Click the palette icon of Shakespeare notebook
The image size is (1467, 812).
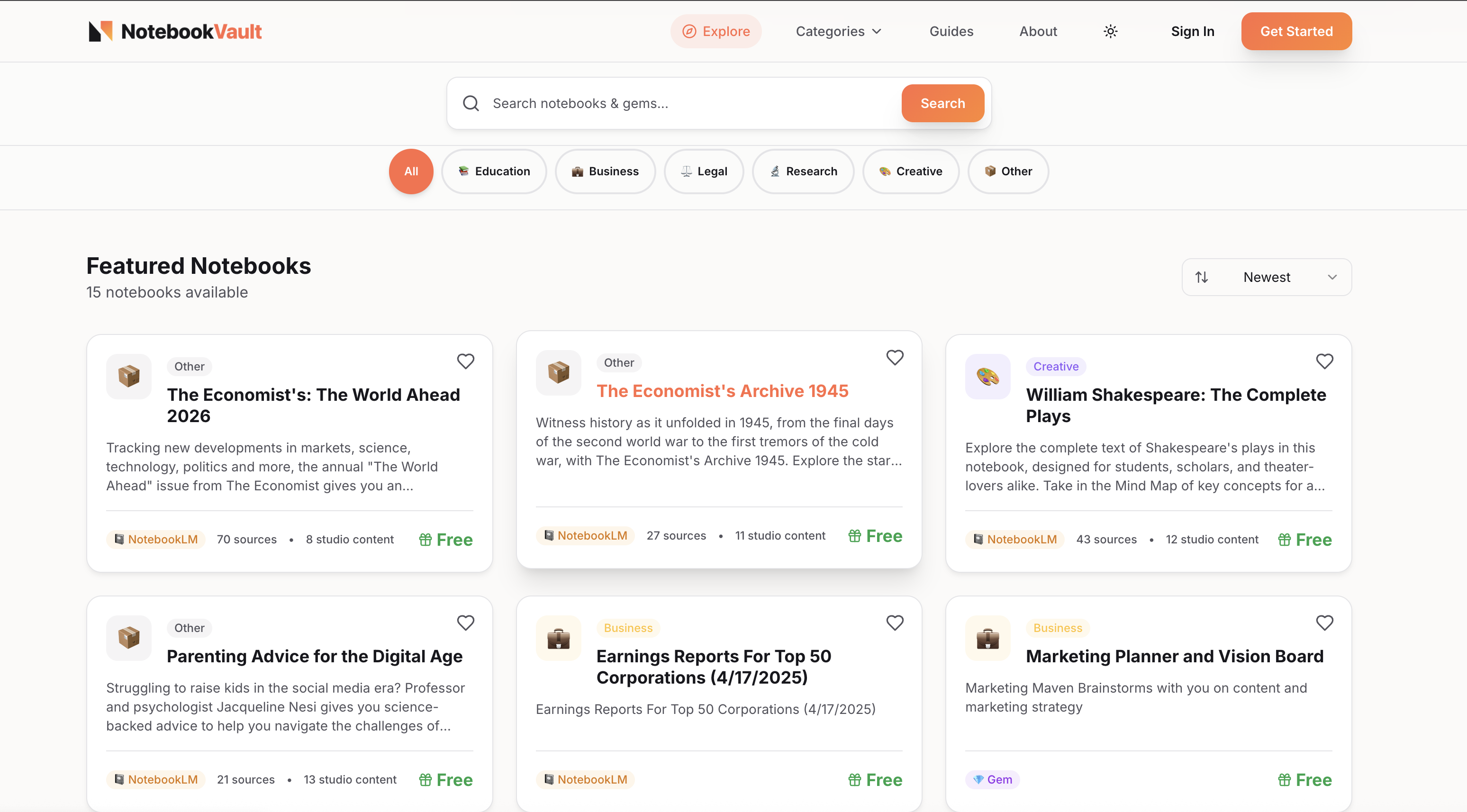(x=987, y=376)
